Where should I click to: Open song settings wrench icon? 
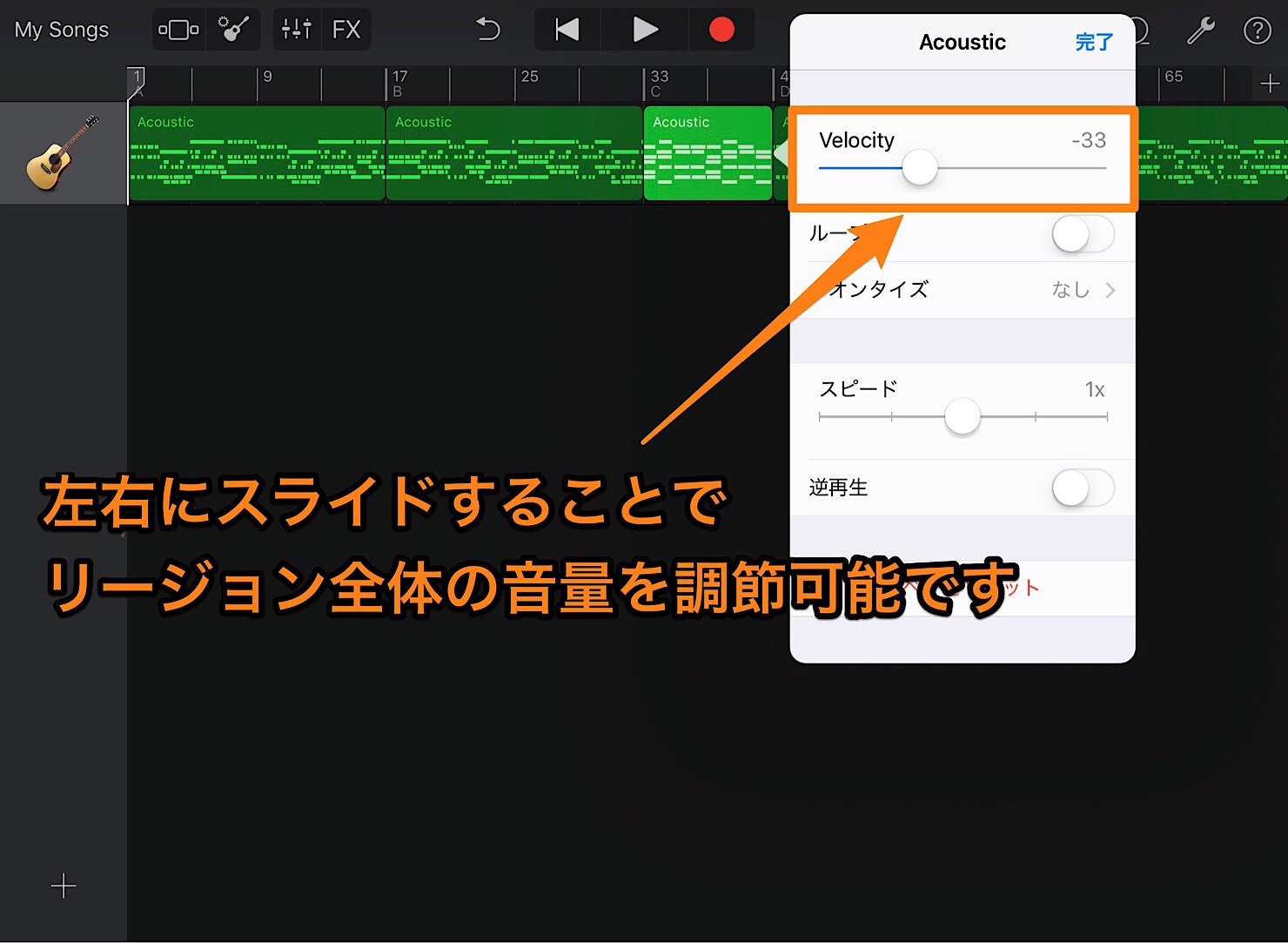(x=1201, y=30)
